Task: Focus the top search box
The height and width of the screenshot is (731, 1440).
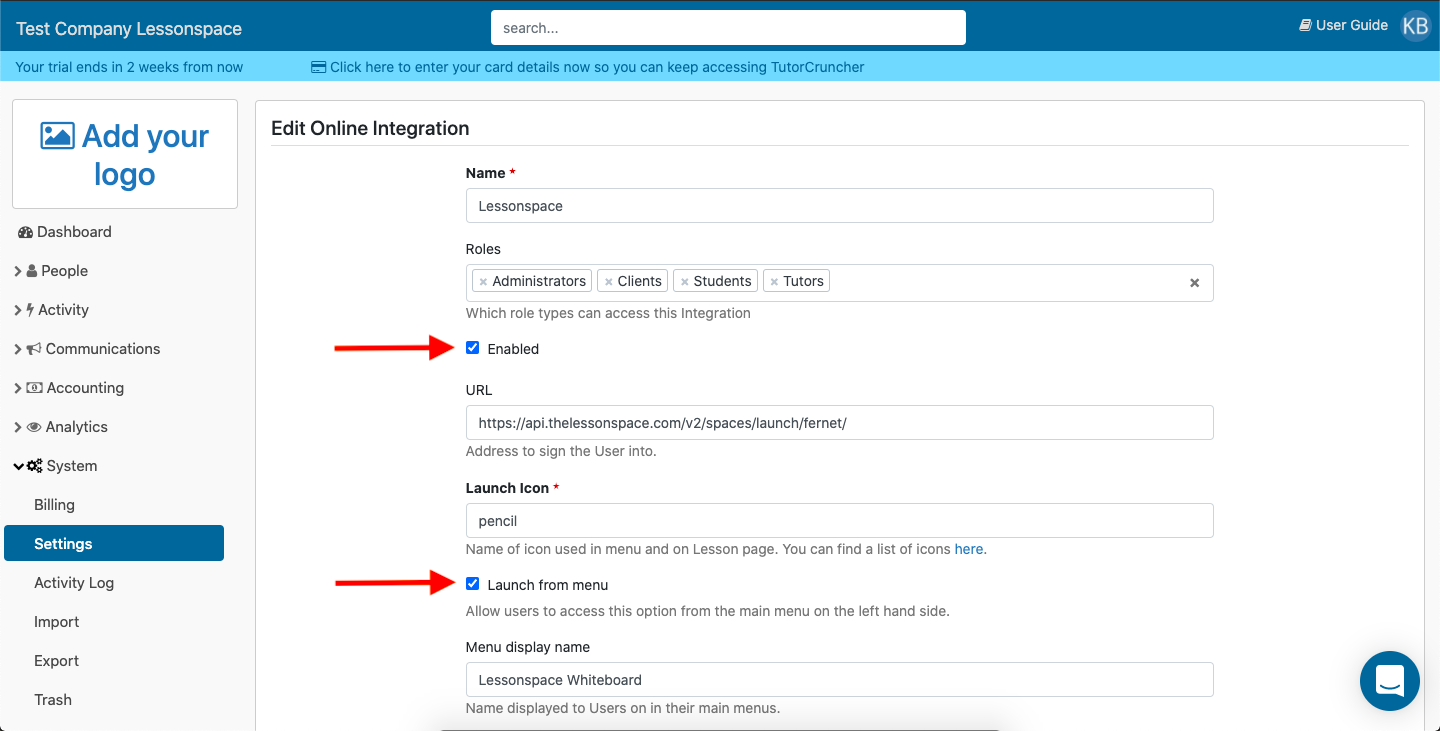Action: pos(728,28)
